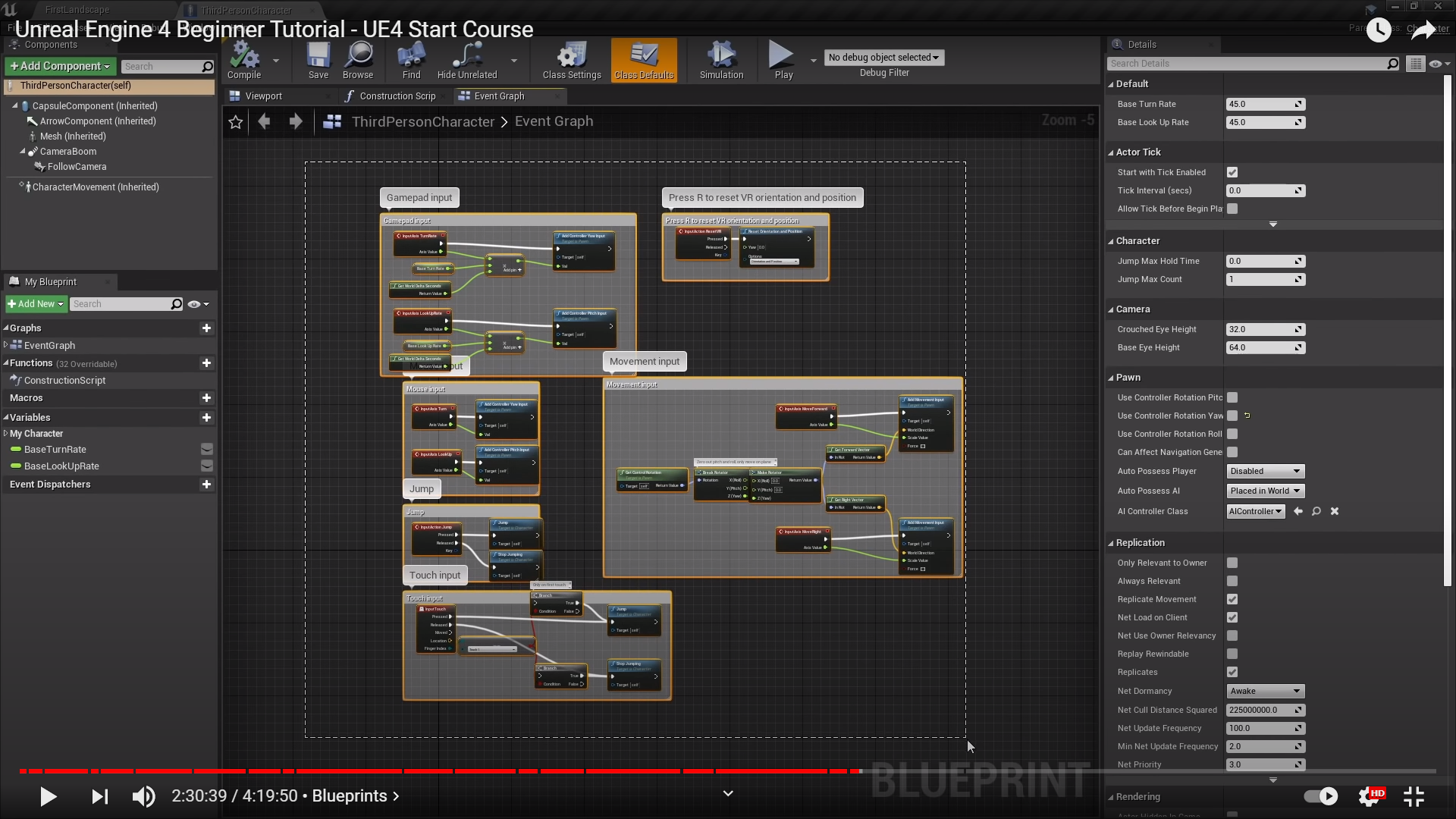Click the Add Component button
The width and height of the screenshot is (1456, 819).
pyautogui.click(x=60, y=67)
